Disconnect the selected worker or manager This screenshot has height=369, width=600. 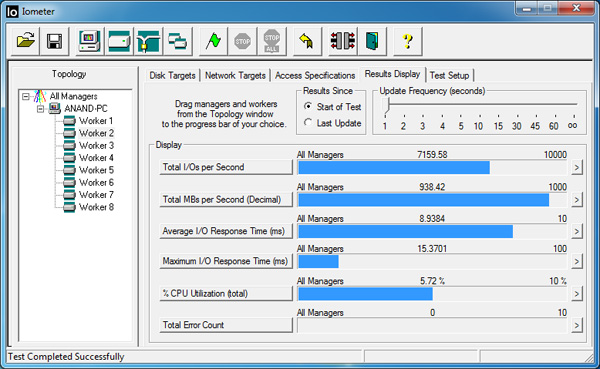tap(343, 41)
